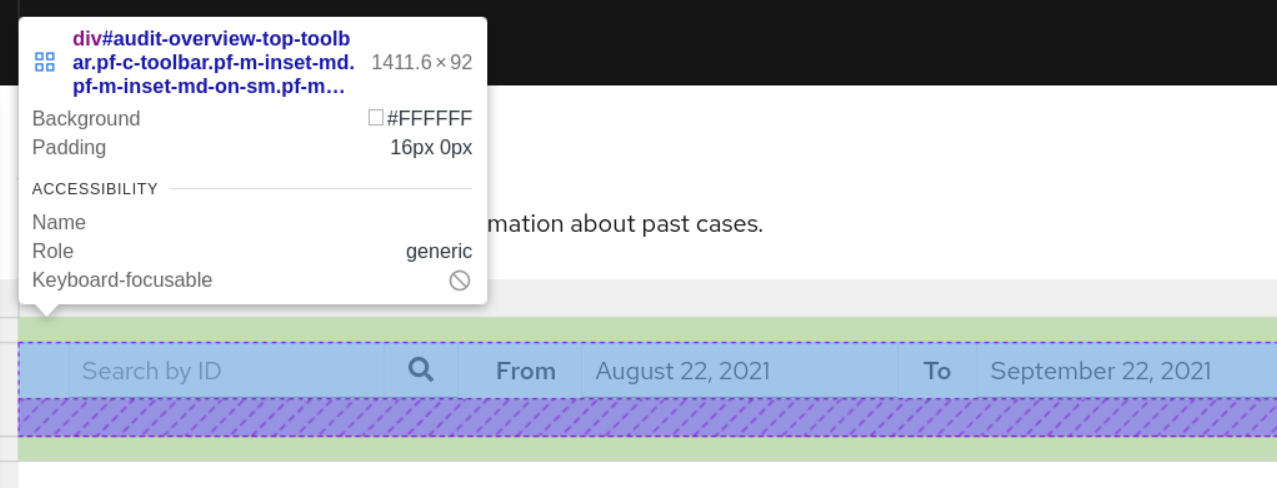The image size is (1277, 488).
Task: Click the magnifying glass search icon
Action: coord(421,370)
